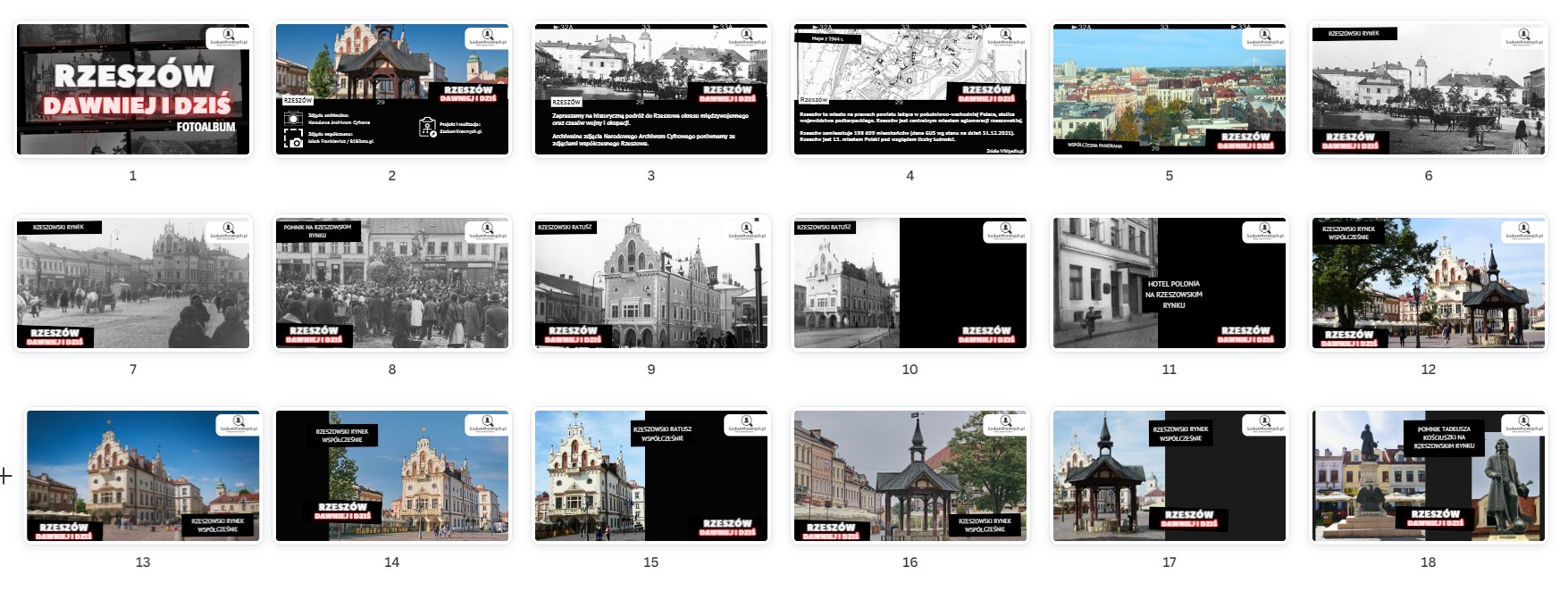This screenshot has height=591, width=1568.
Task: Open slide 2 with the photo credits
Action: tap(391, 89)
